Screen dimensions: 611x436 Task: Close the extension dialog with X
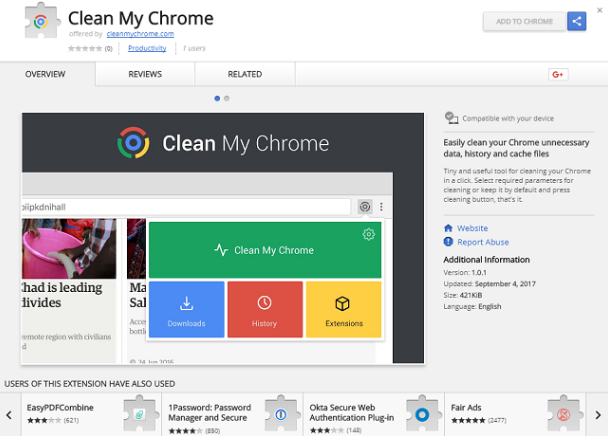click(x=600, y=10)
